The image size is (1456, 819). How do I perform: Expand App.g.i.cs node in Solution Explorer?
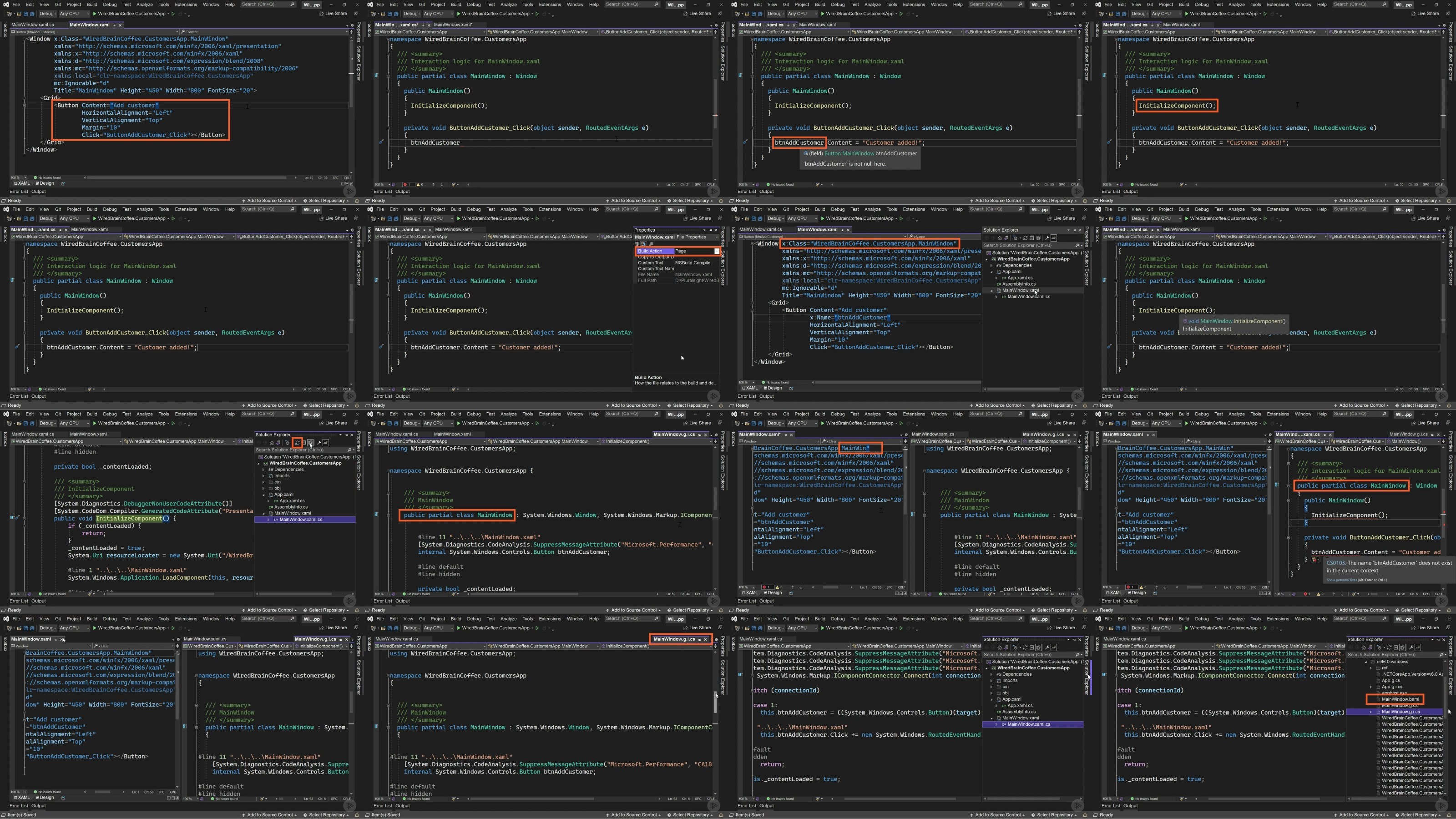coord(1370,688)
